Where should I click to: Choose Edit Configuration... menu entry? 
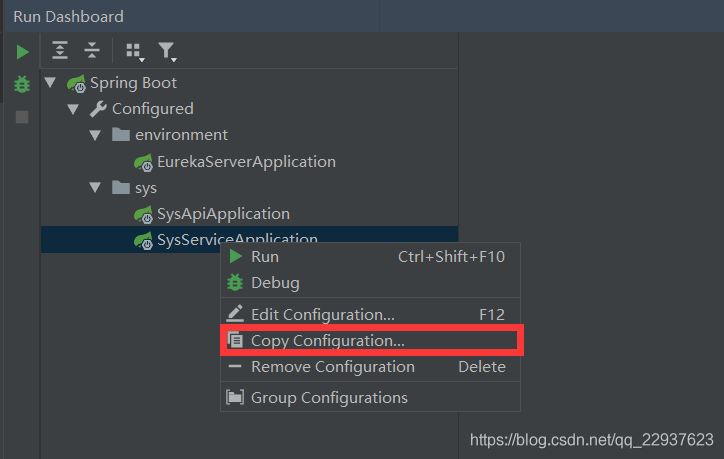point(370,314)
